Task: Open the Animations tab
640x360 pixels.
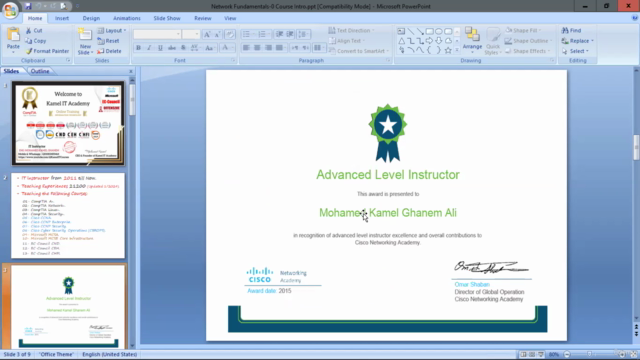Action: [x=127, y=18]
